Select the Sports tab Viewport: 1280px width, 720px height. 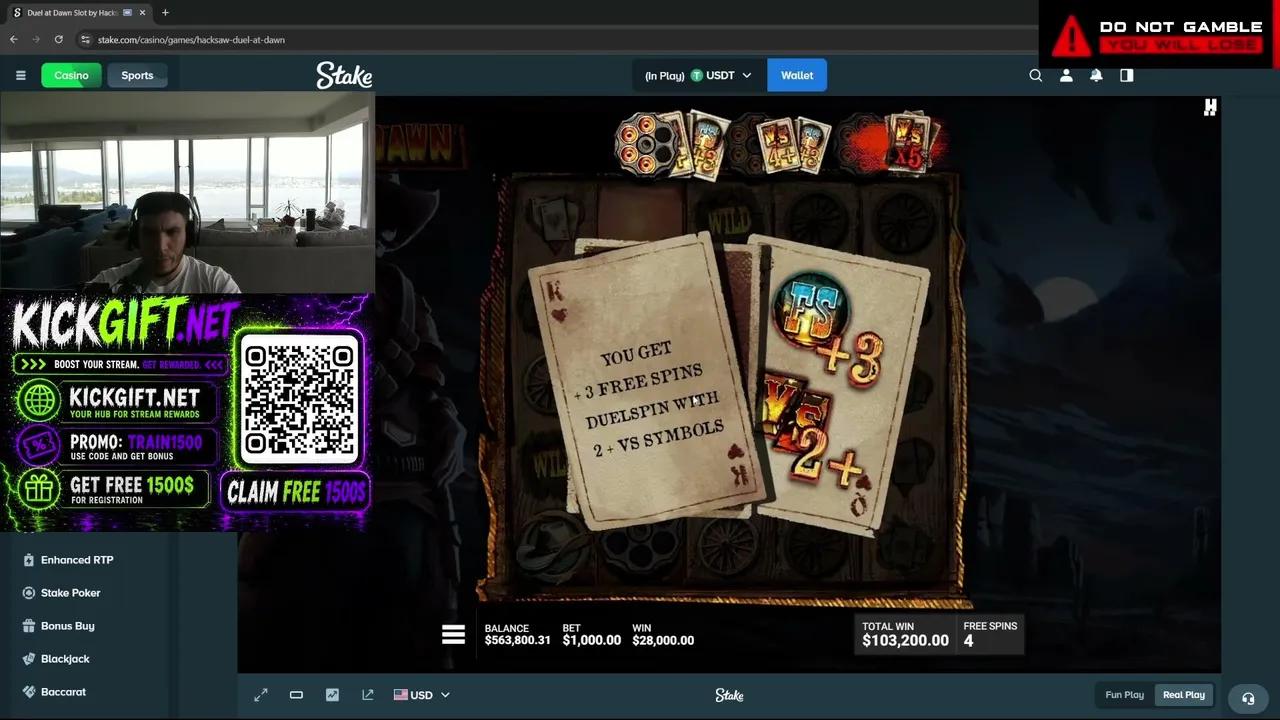(137, 75)
